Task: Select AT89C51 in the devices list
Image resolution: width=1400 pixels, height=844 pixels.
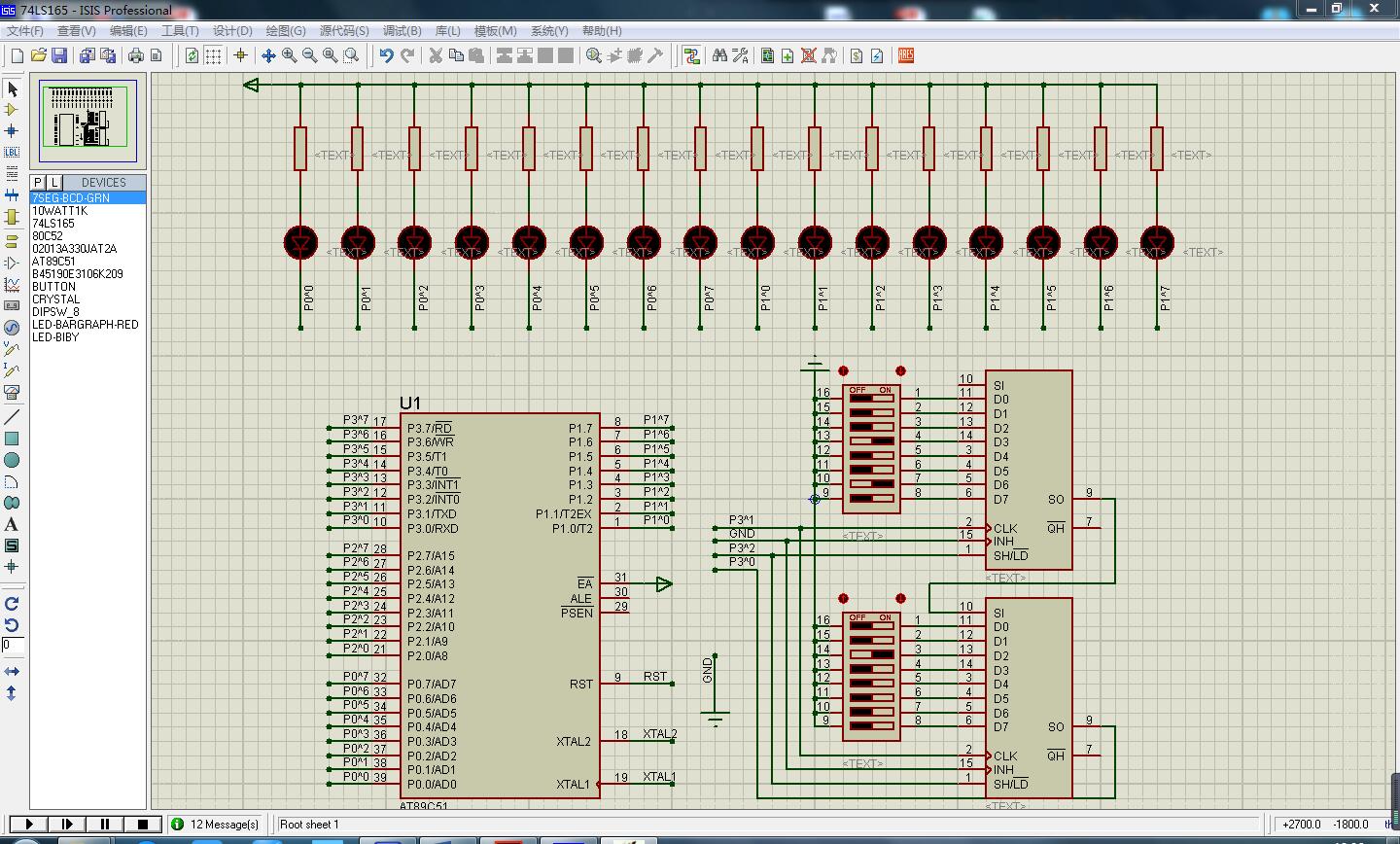Action: (88, 261)
